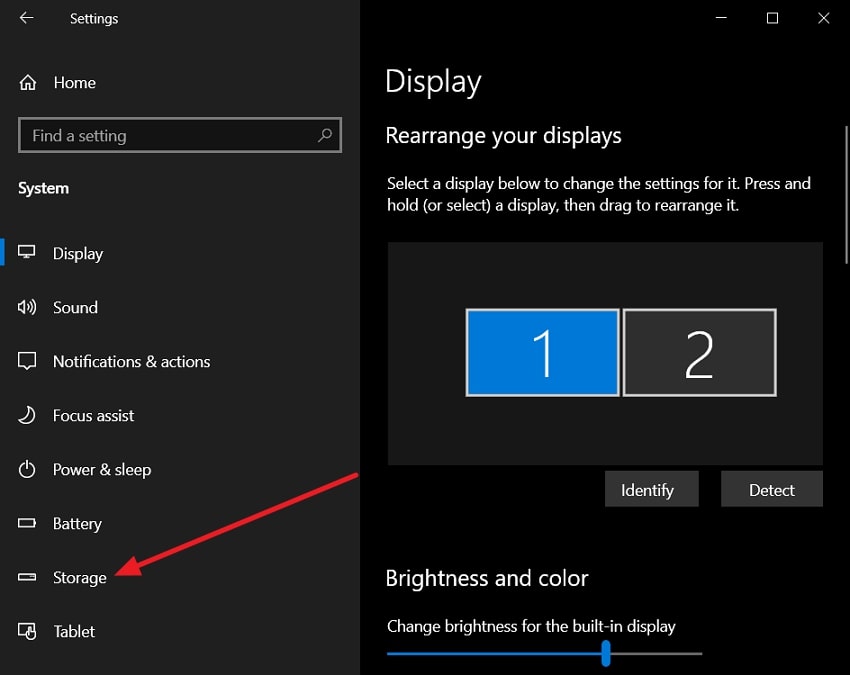Click the brightness slider handle
Screen dimensions: 850x675
point(606,653)
